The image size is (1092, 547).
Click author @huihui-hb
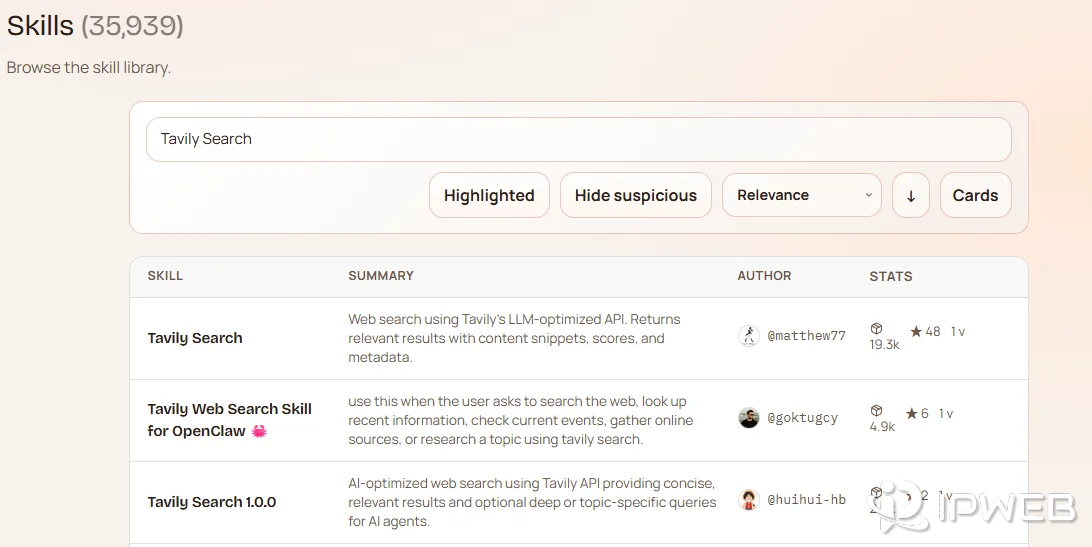806,500
